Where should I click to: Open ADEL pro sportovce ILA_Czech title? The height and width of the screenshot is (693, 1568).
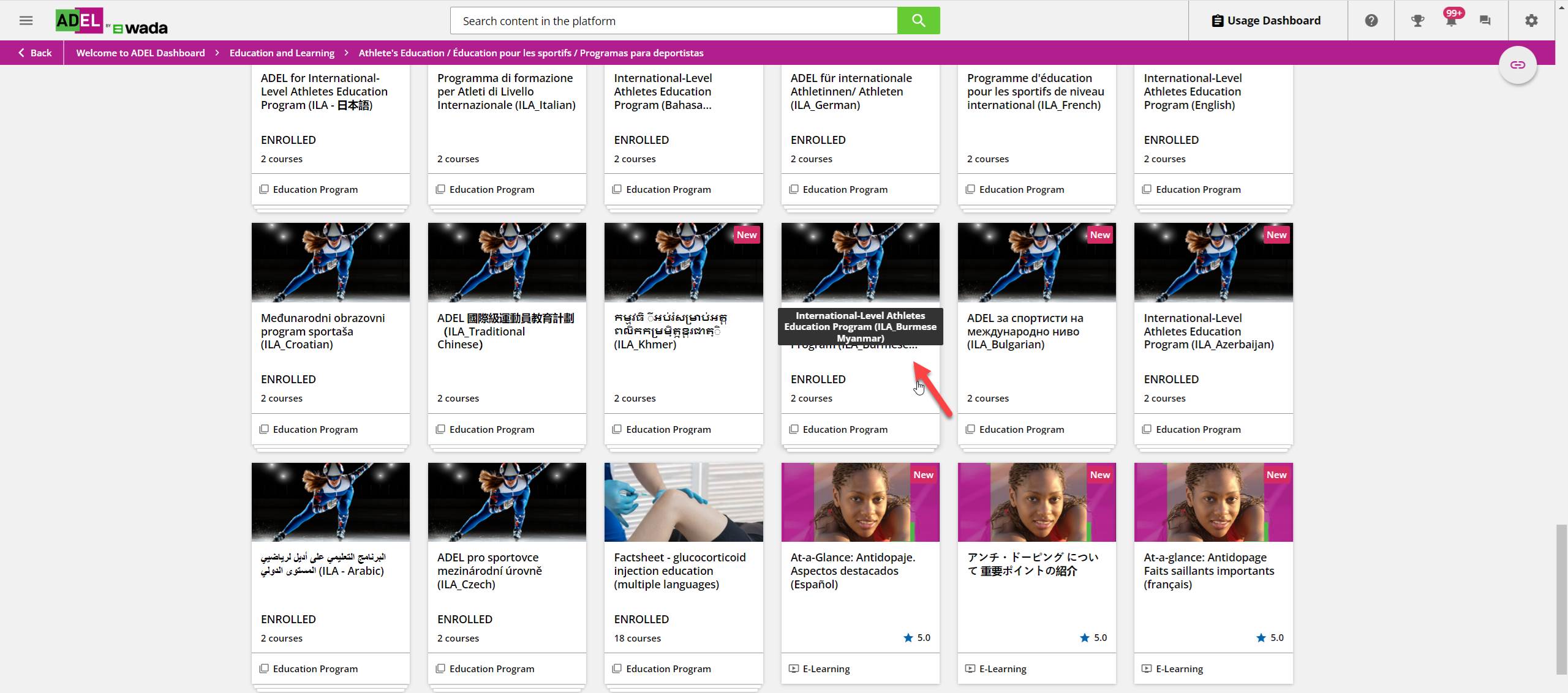[x=489, y=571]
